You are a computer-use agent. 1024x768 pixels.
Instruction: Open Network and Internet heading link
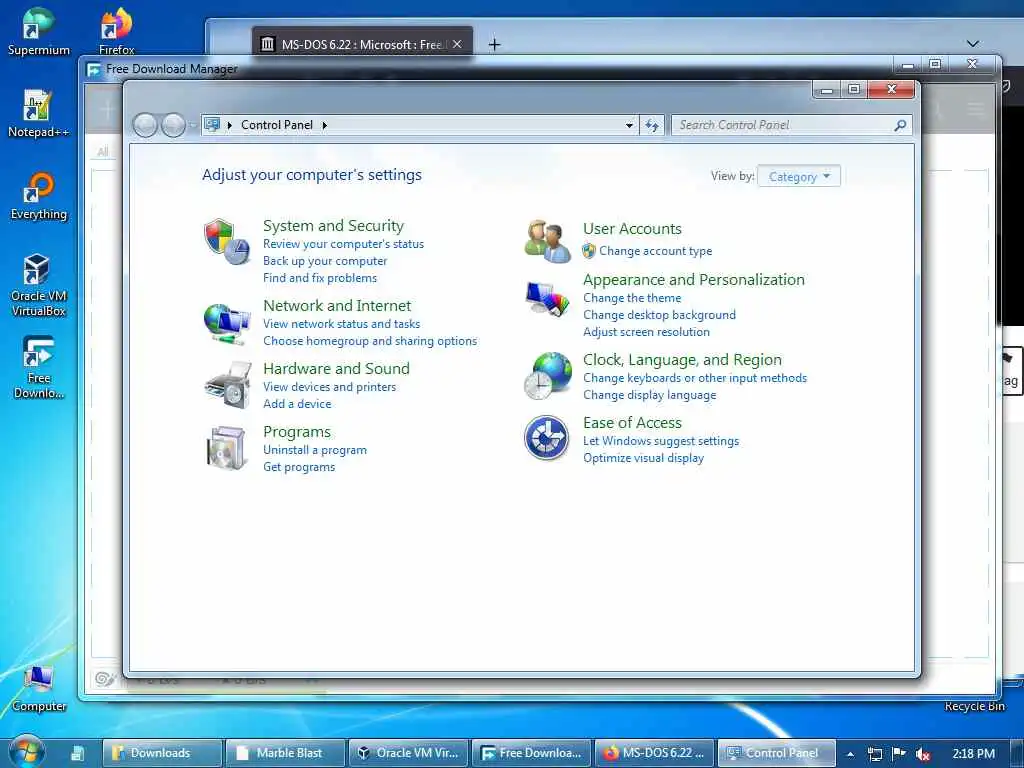(x=337, y=306)
